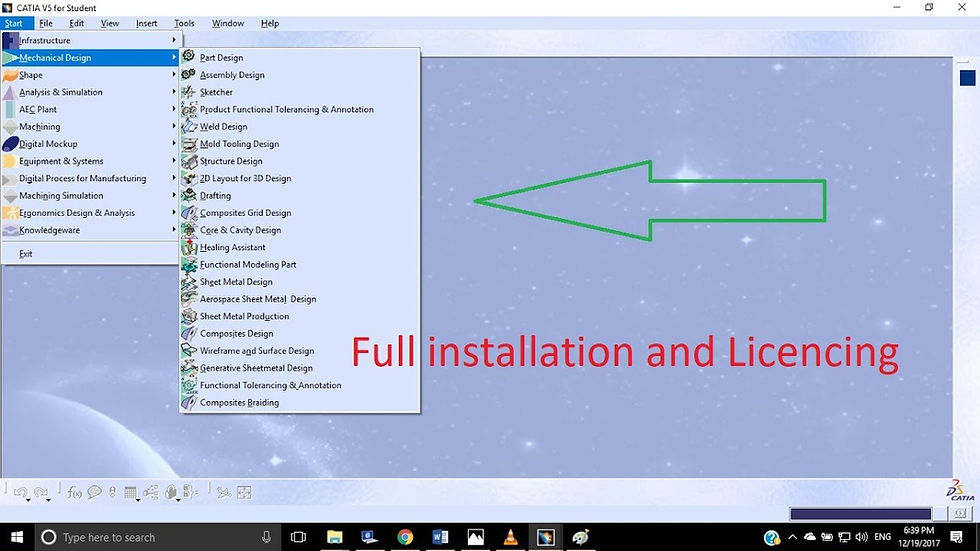Expand the Infrastructure submenu arrow
Screen dimensions: 980x551
174,40
